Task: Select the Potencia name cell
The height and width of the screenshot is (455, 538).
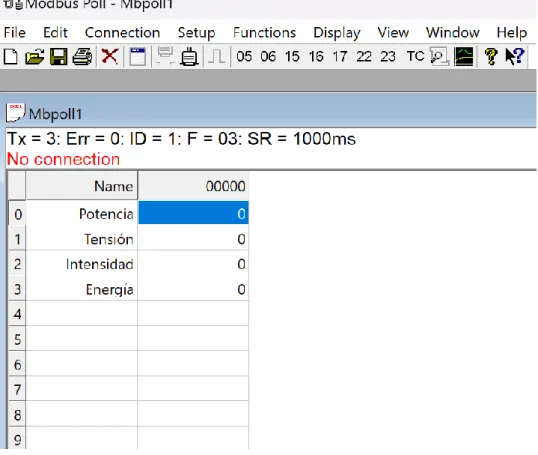Action: (x=82, y=214)
